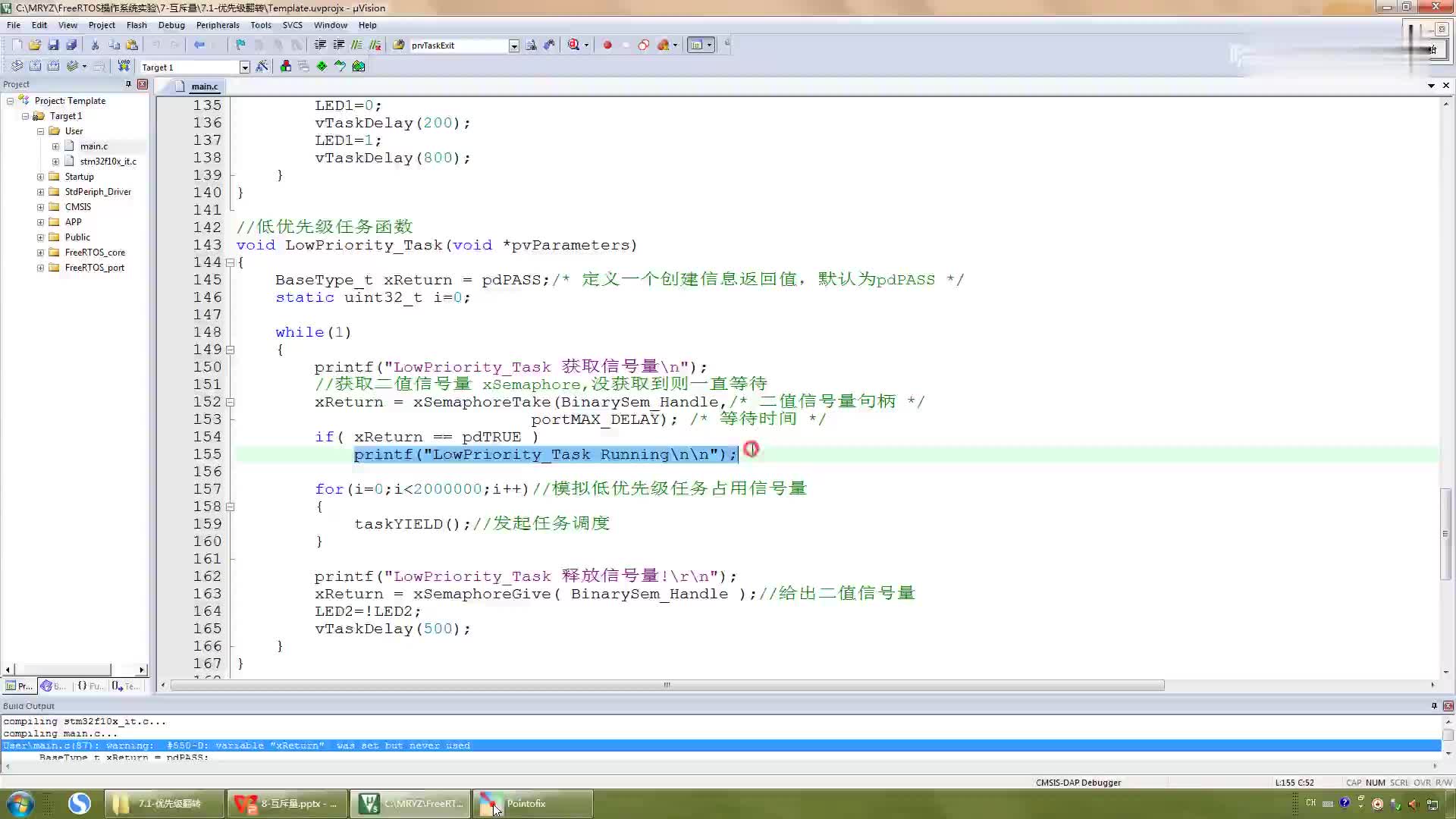Comment out the selected lines

click(356, 45)
